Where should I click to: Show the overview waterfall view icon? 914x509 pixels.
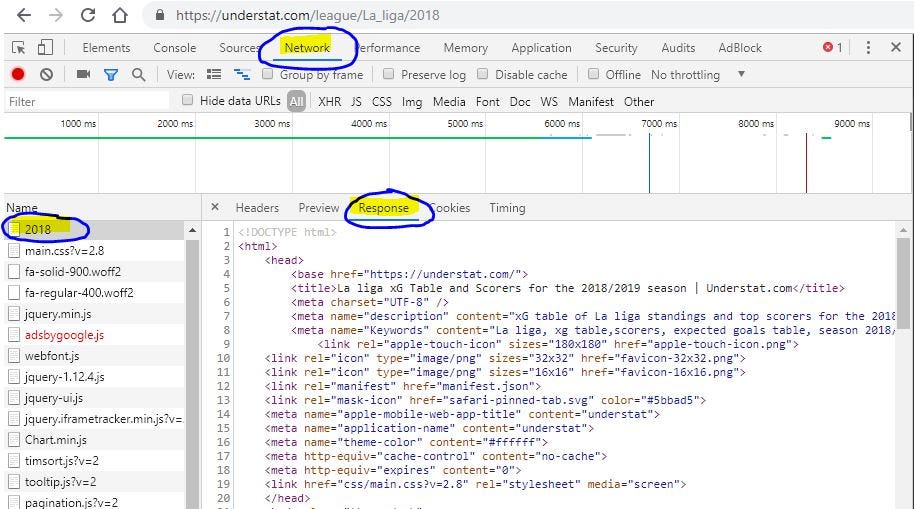click(242, 74)
